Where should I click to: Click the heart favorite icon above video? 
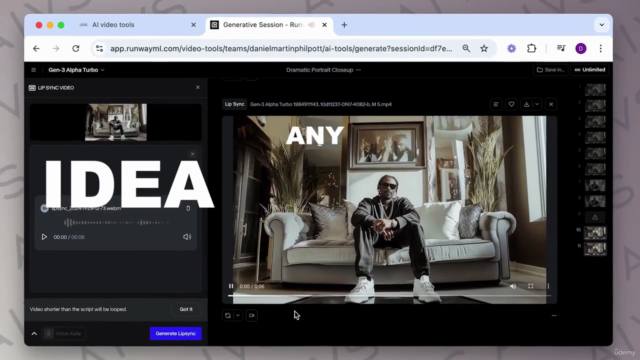(x=511, y=104)
